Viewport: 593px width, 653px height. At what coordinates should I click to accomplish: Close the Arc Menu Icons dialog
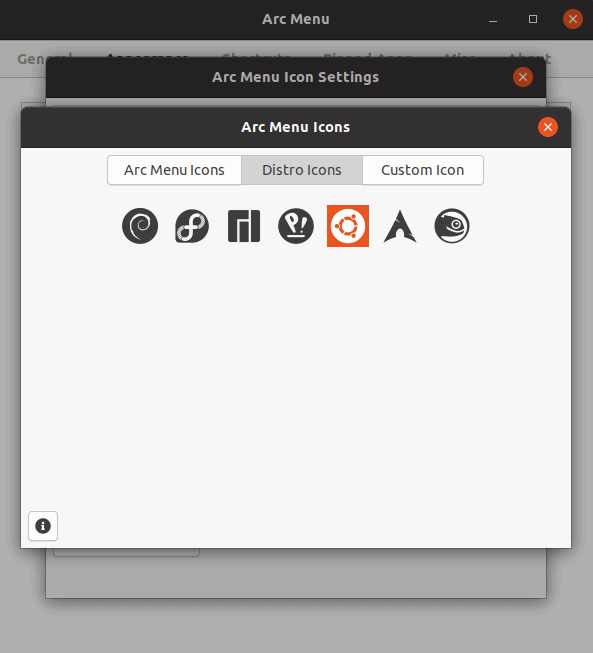[548, 127]
